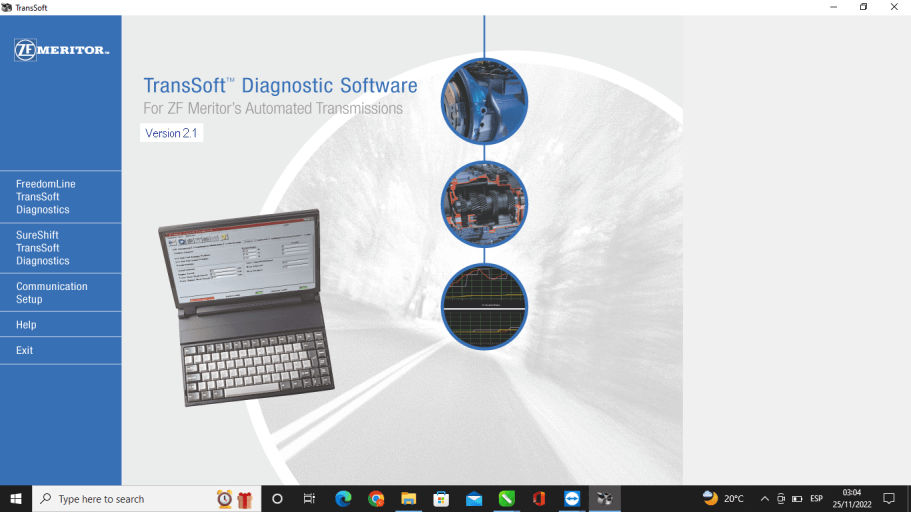Open SureShift TransSoft Diagnostics
Viewport: 911px width, 512px height.
[x=43, y=248]
